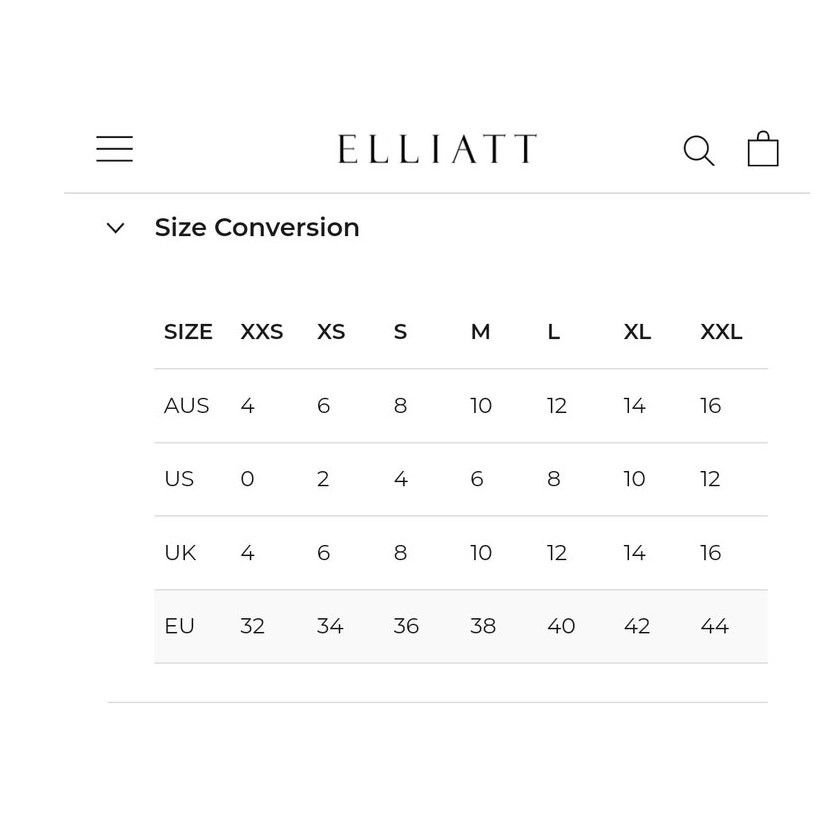Click the XL column header
Screen dimensions: 813x813
tap(637, 332)
